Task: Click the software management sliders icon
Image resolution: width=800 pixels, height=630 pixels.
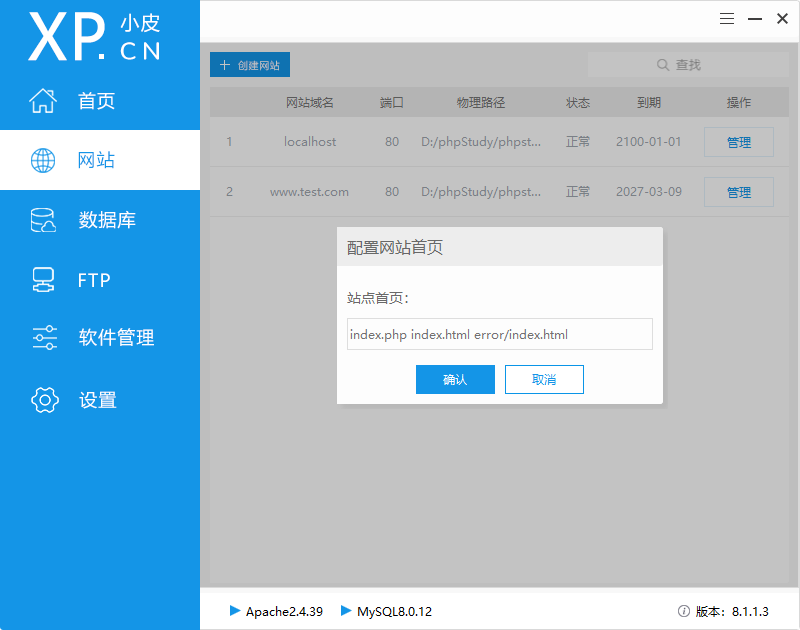Action: (45, 338)
